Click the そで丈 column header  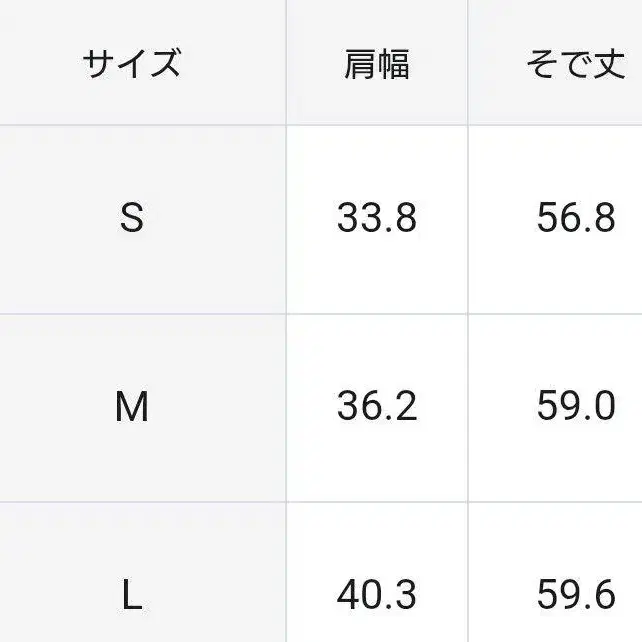(x=575, y=65)
